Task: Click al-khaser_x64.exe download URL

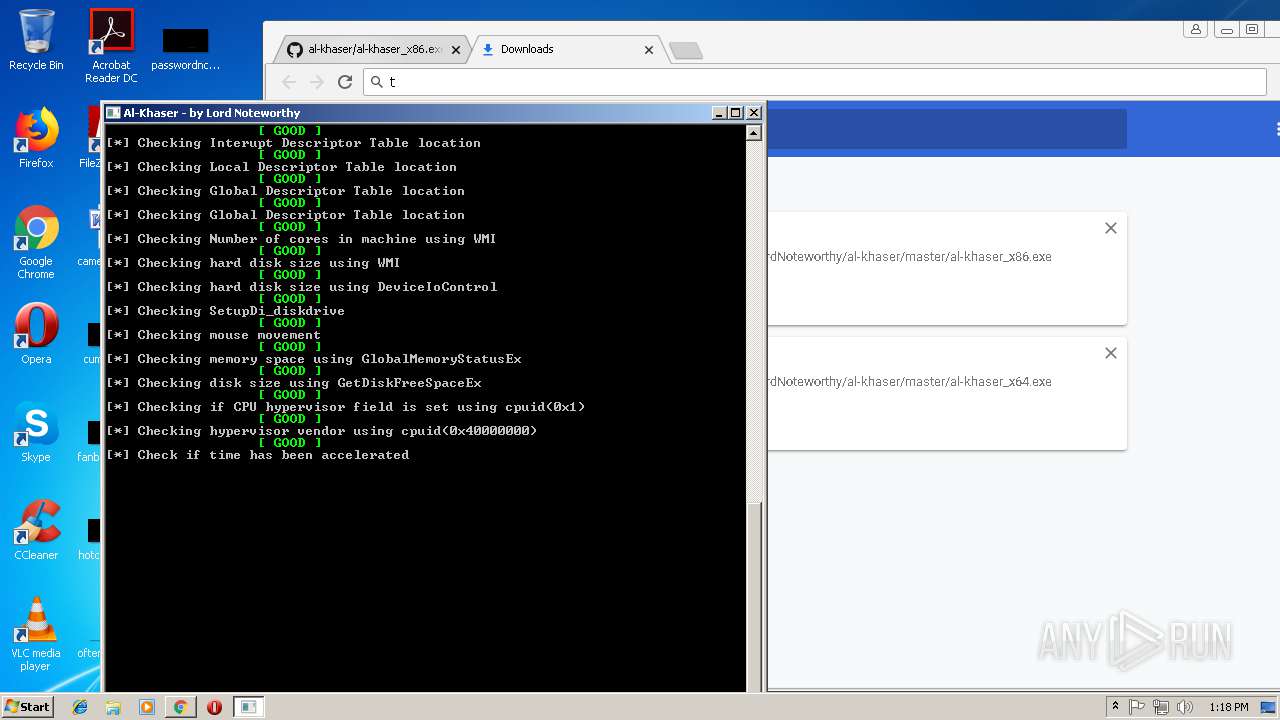Action: 909,382
